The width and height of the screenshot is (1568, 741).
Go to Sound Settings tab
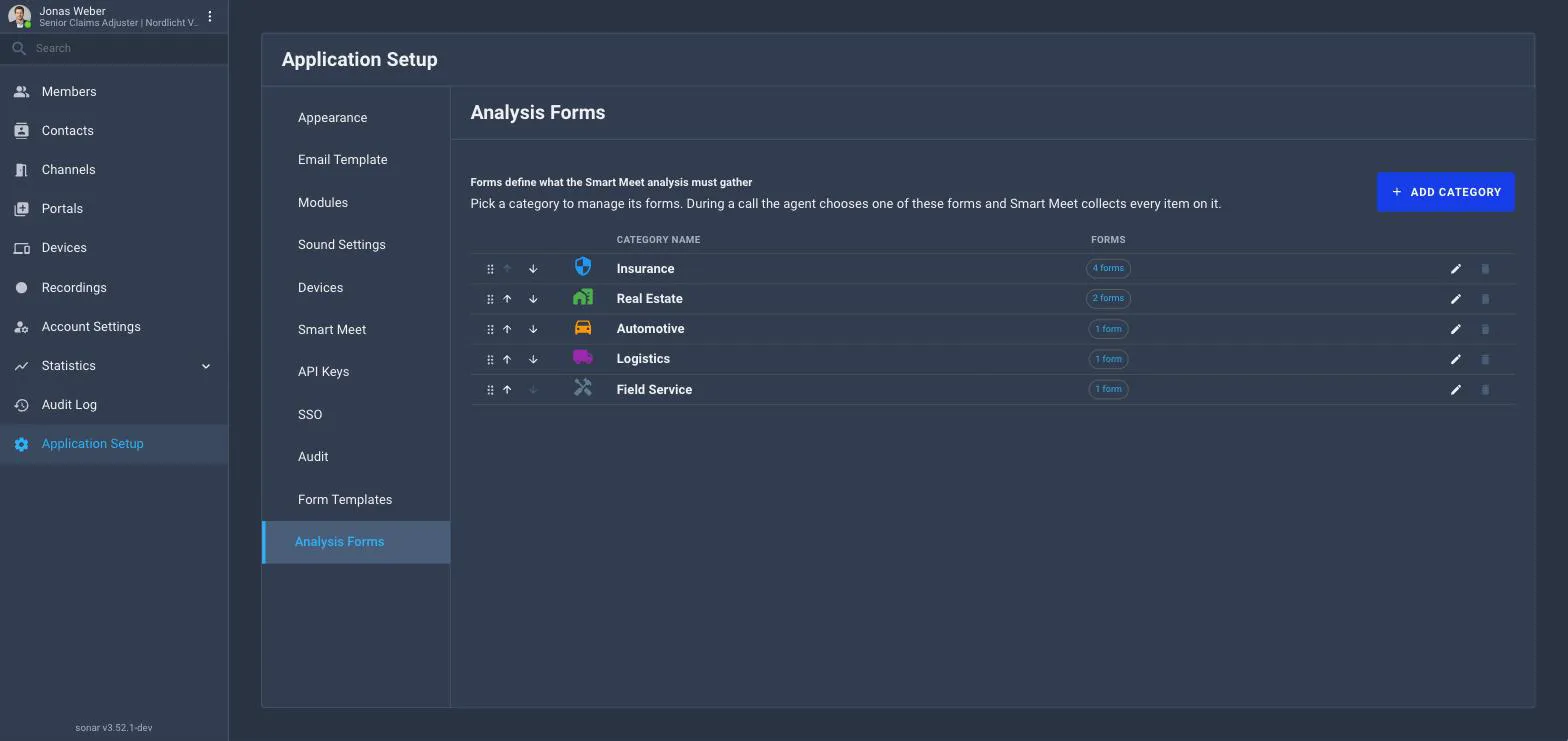tap(355, 245)
